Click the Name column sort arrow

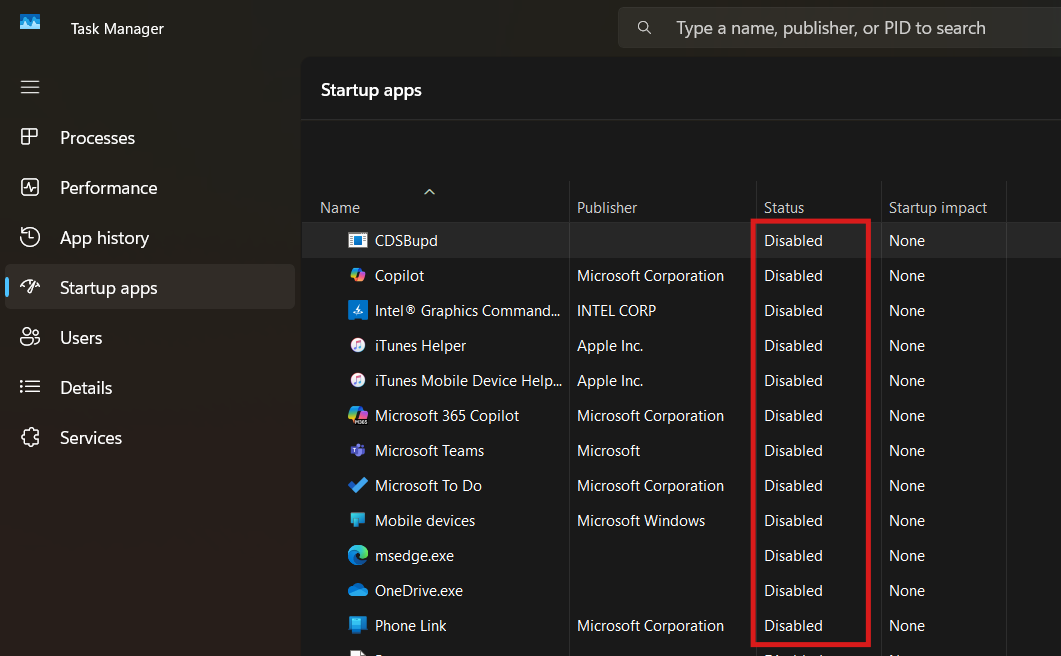pyautogui.click(x=431, y=191)
